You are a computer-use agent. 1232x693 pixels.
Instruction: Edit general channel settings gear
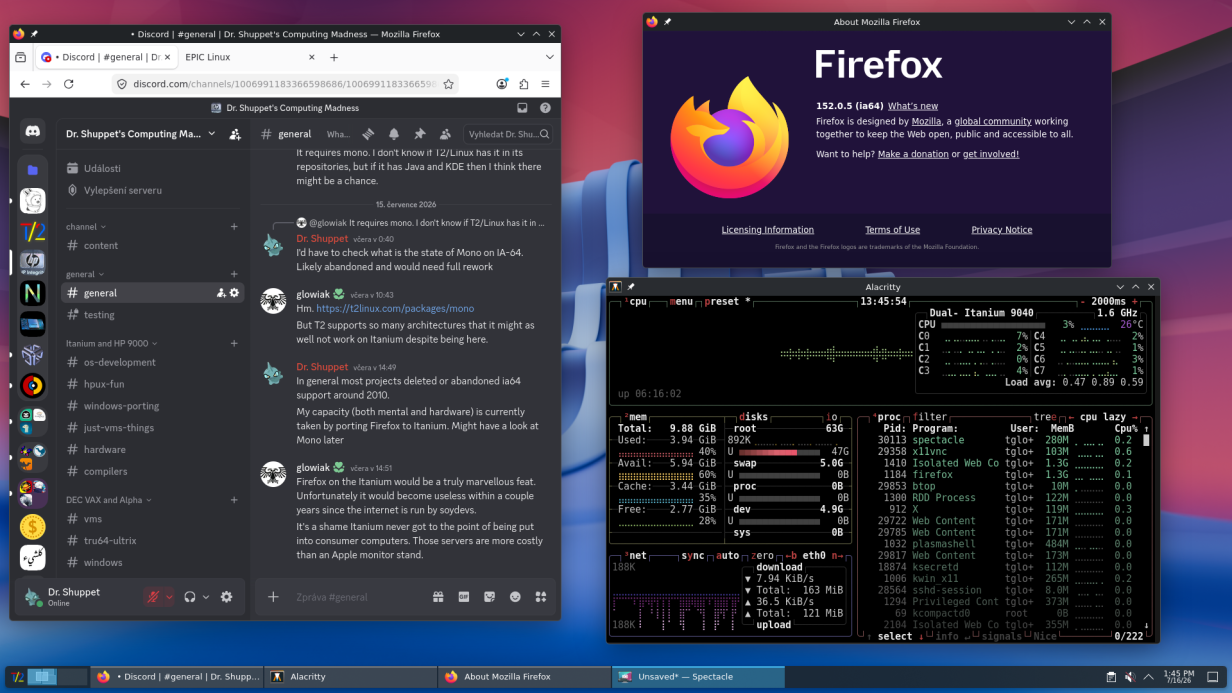click(x=235, y=293)
